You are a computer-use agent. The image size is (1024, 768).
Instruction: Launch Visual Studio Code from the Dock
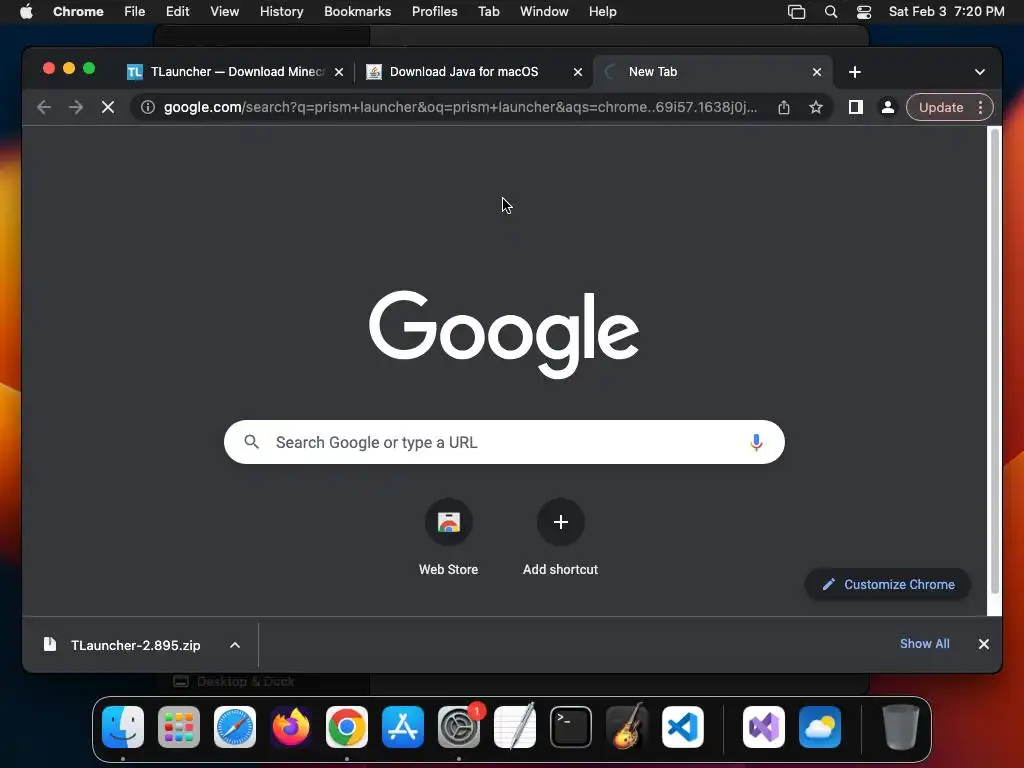pos(683,727)
